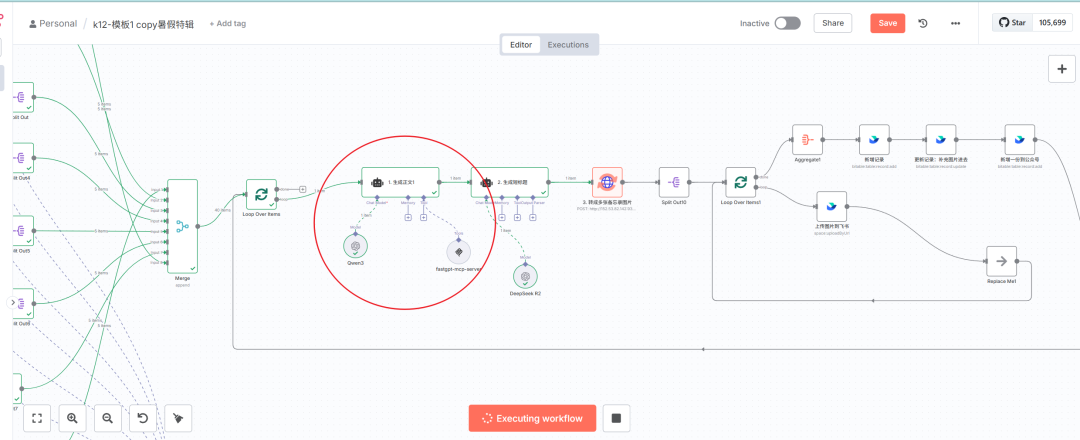1080x440 pixels.
Task: Click the Merge node icon
Action: (182, 225)
